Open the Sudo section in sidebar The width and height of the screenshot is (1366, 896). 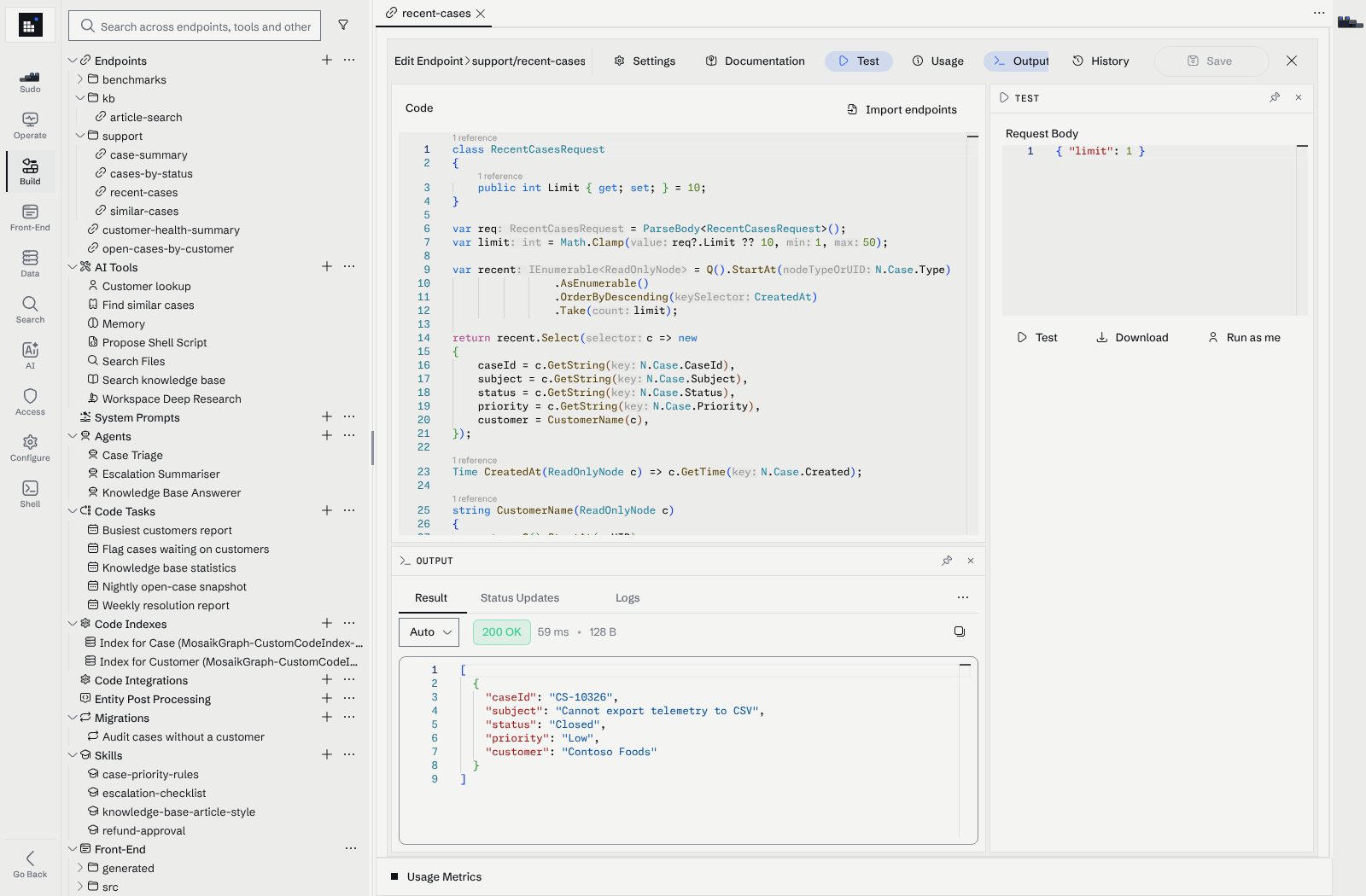click(30, 81)
